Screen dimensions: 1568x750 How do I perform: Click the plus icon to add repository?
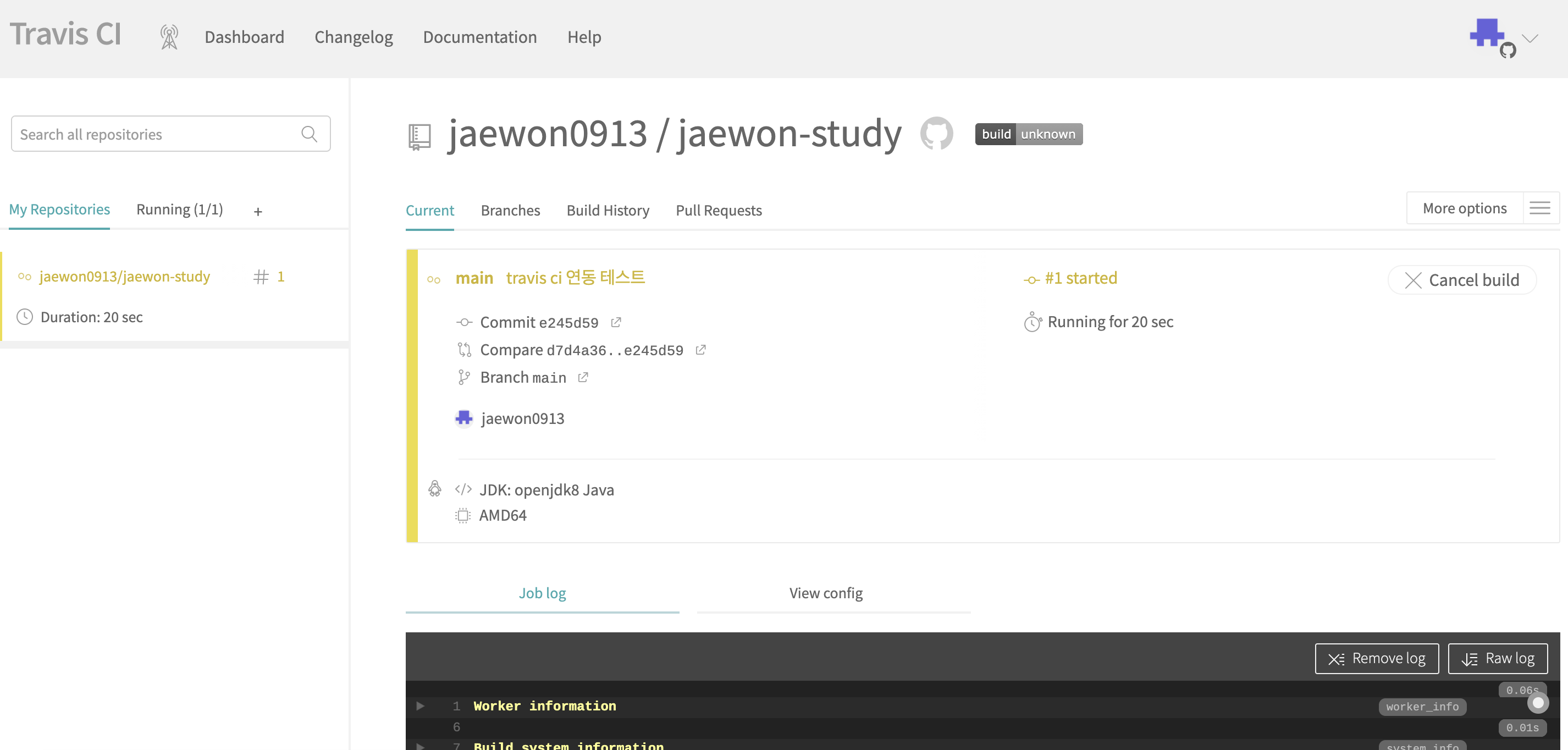[258, 211]
